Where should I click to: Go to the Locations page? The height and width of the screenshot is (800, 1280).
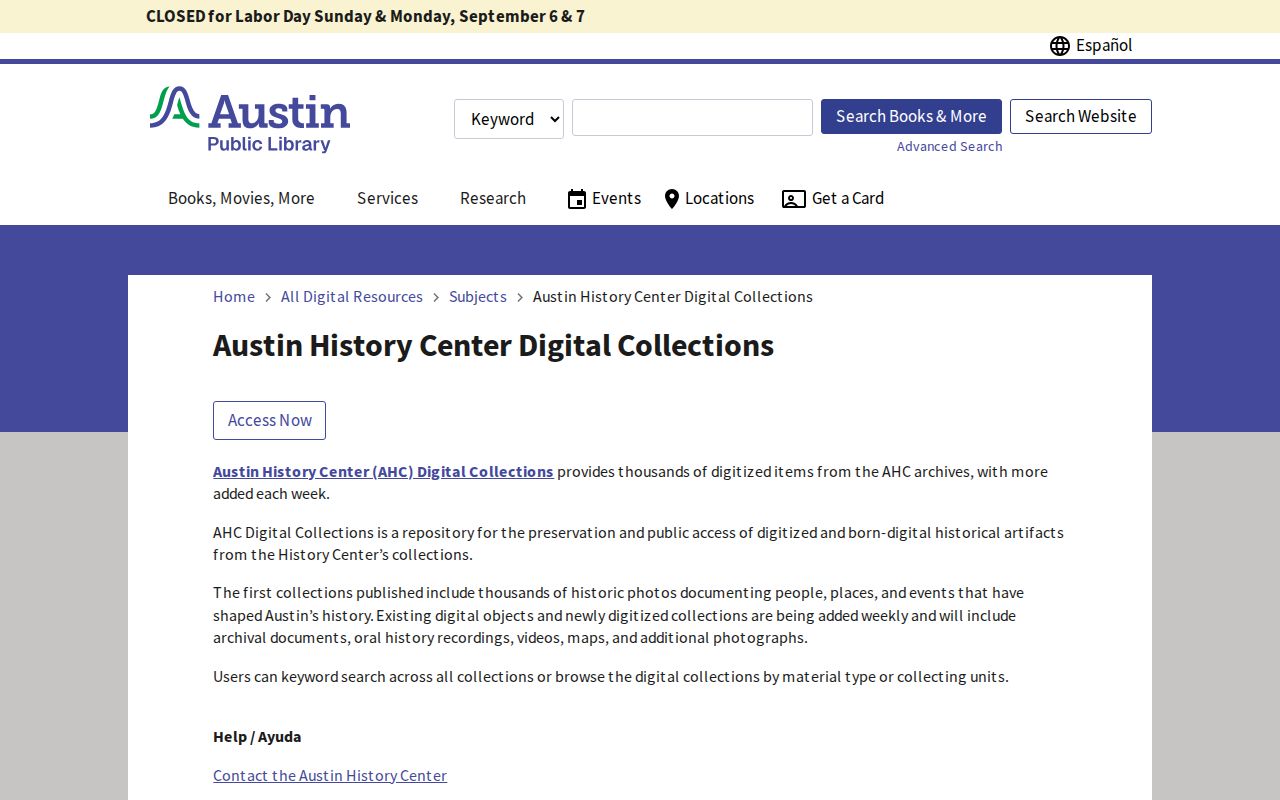pyautogui.click(x=719, y=198)
